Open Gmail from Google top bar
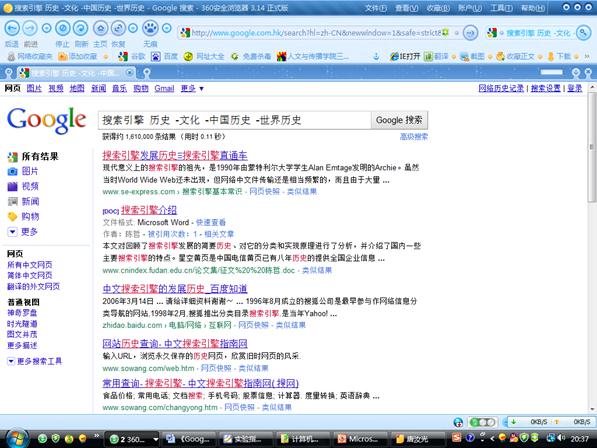 click(x=164, y=88)
